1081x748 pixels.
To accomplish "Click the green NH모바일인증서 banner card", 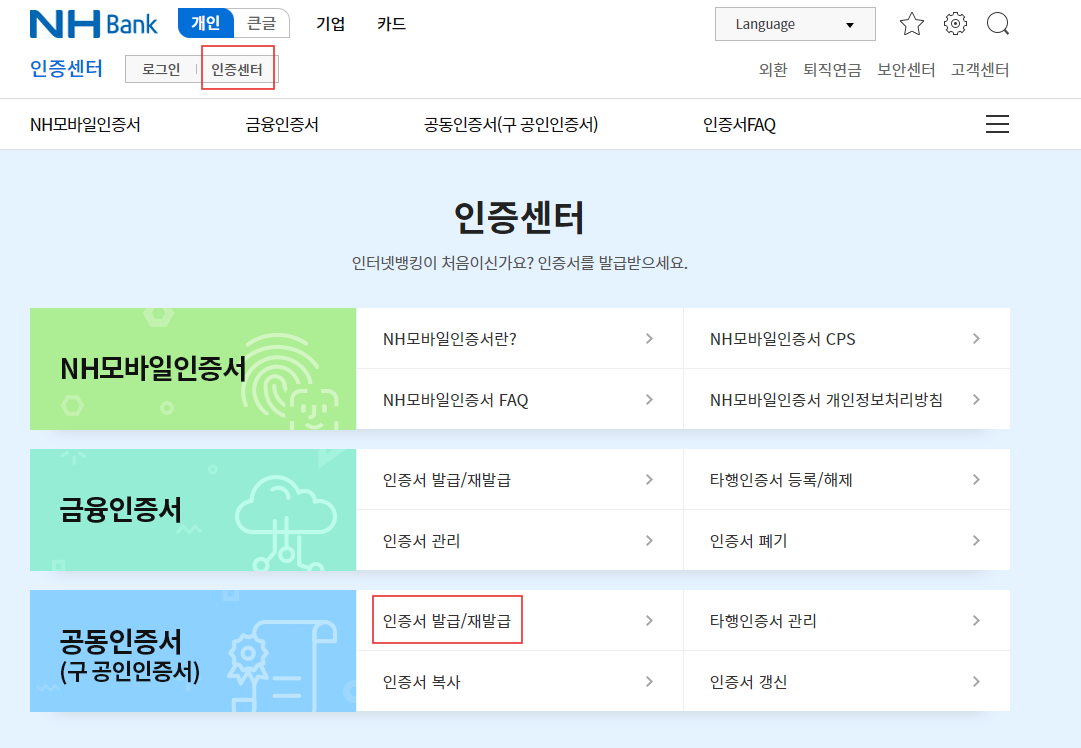I will [x=193, y=369].
